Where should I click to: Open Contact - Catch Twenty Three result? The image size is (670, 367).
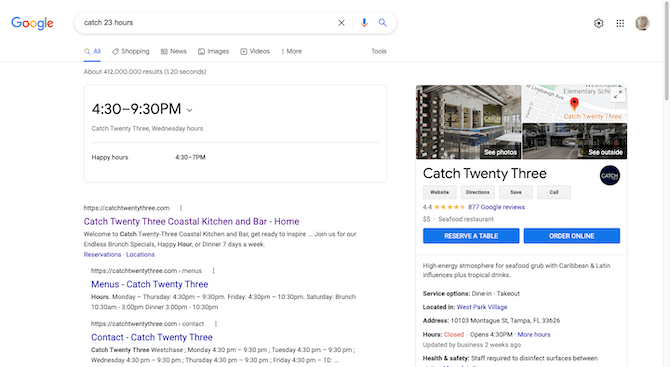[x=152, y=337]
